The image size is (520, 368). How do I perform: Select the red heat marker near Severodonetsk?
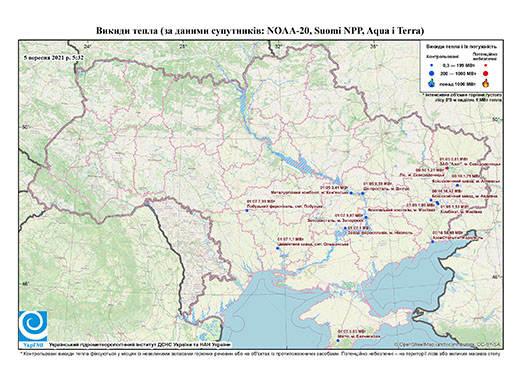[x=447, y=169]
